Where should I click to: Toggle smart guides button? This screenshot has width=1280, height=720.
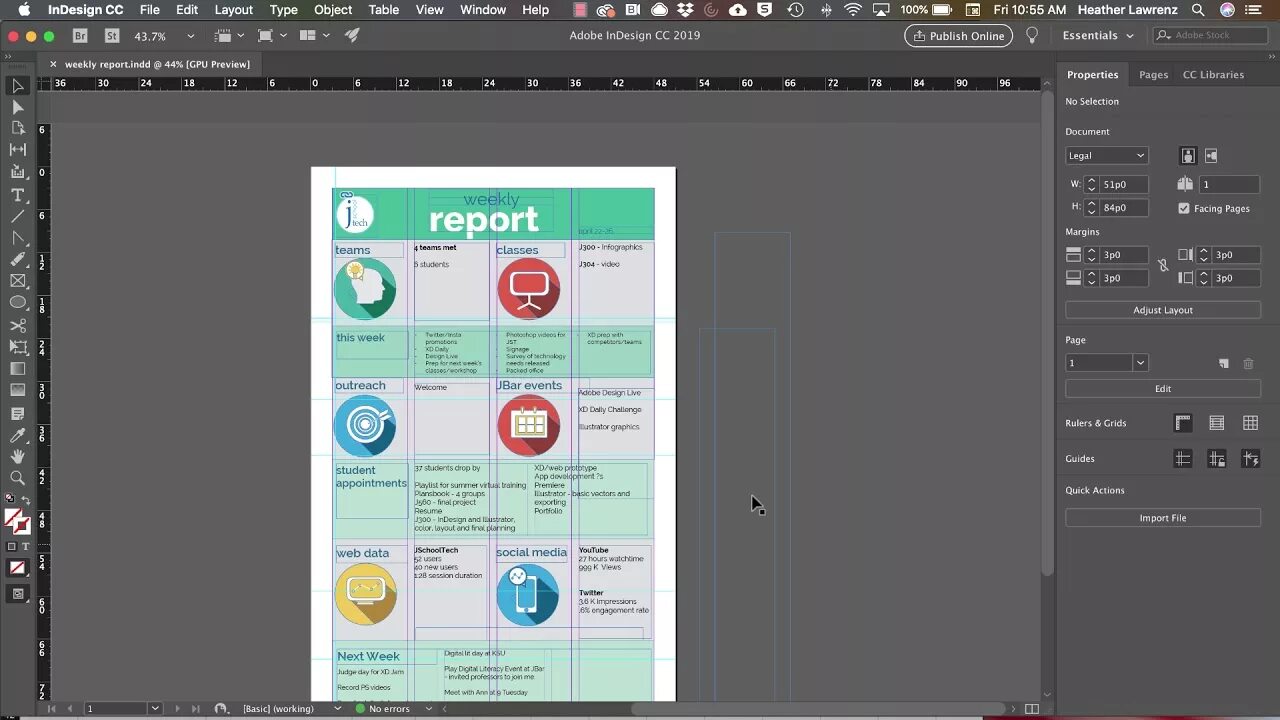pos(1250,459)
